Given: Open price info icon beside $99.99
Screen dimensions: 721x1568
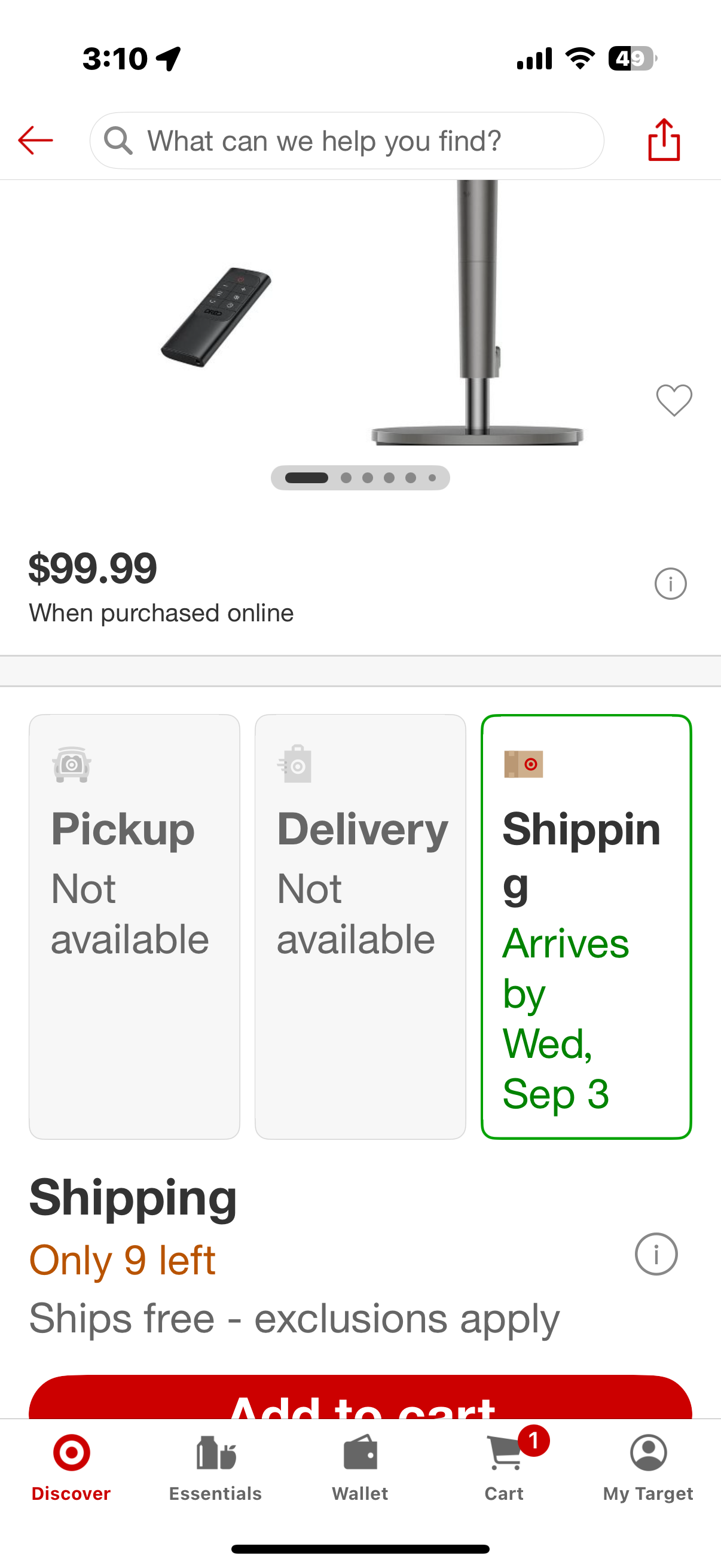Looking at the screenshot, I should (671, 584).
